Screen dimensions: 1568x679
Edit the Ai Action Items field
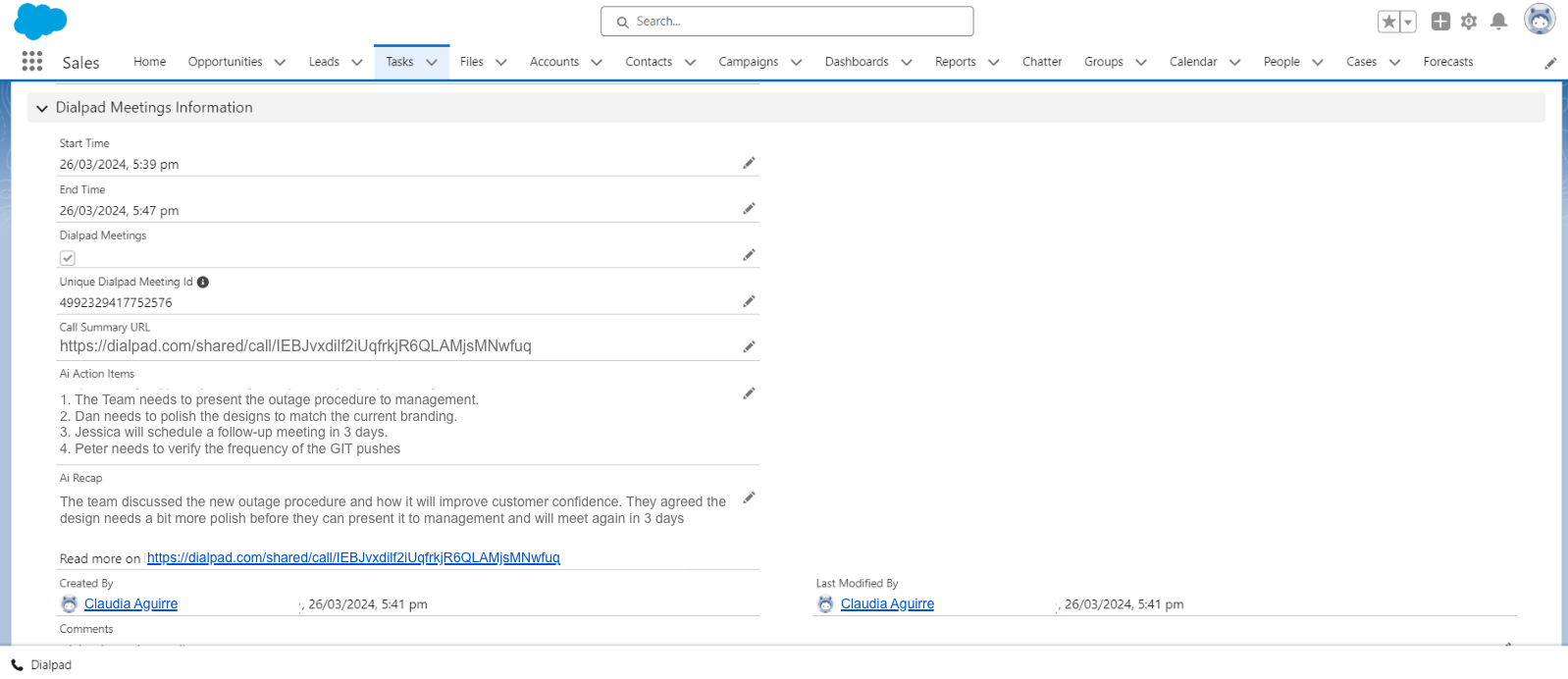[x=749, y=393]
